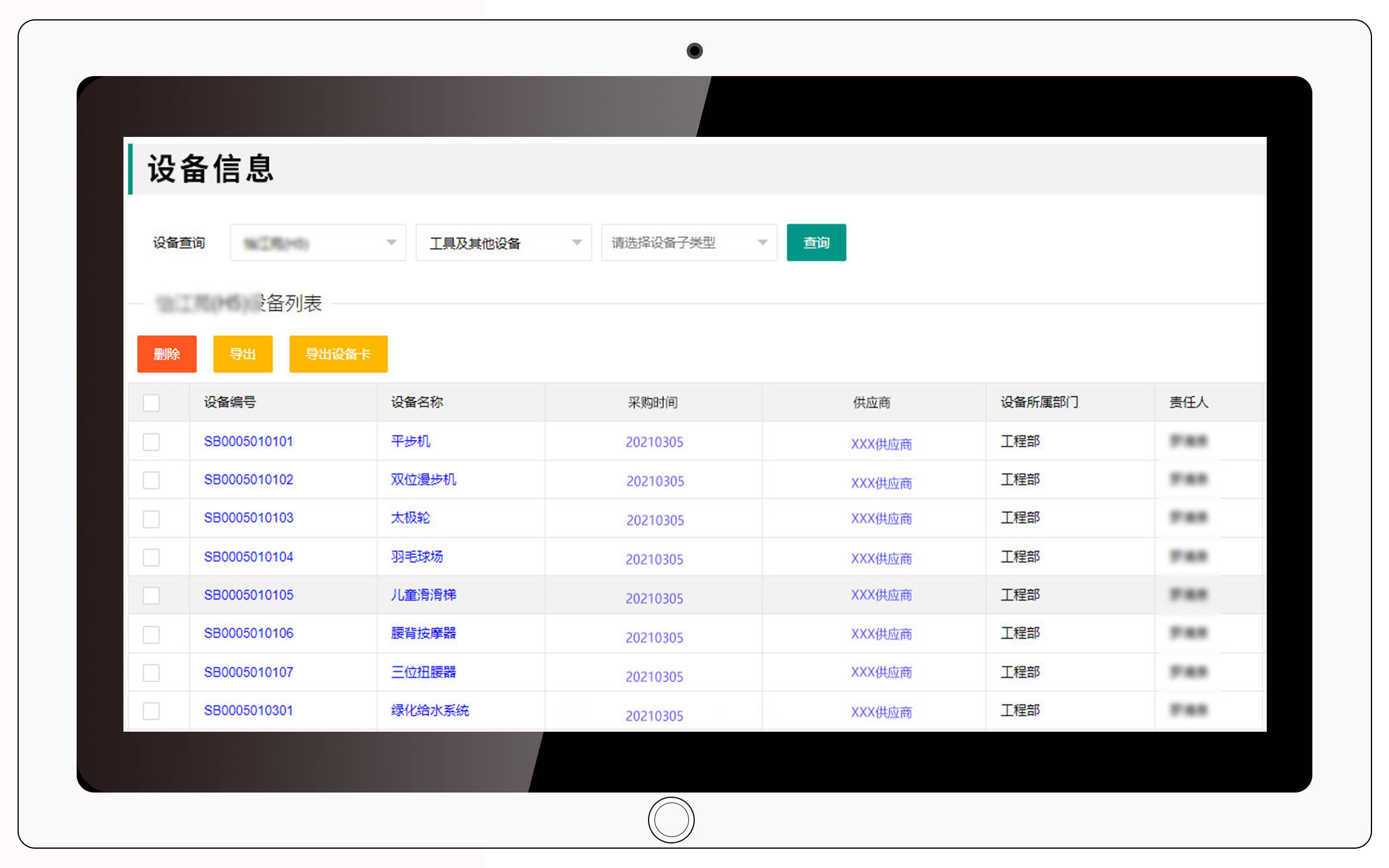Click the 太极轮 device name
This screenshot has height=868, width=1389.
(411, 518)
